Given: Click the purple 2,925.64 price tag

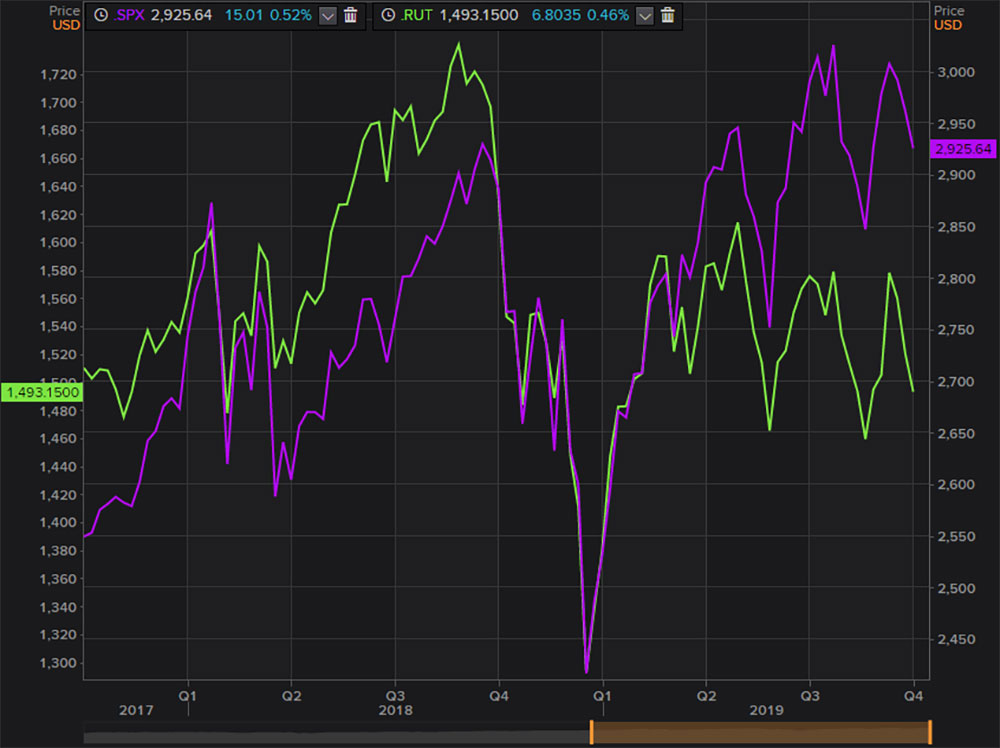Looking at the screenshot, I should pos(963,149).
